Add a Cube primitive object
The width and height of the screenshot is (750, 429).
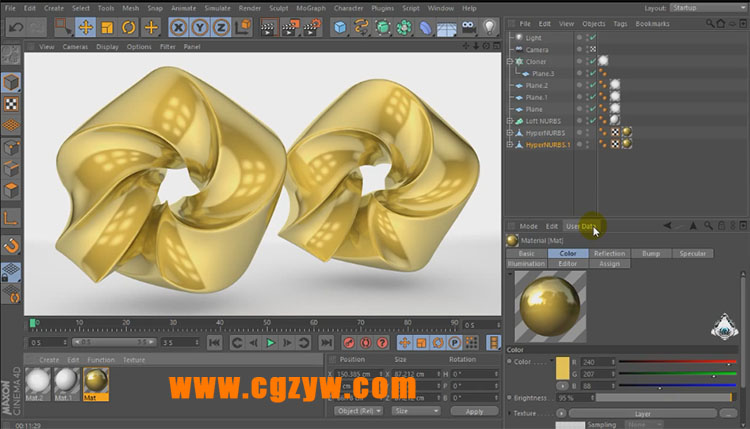[x=340, y=27]
